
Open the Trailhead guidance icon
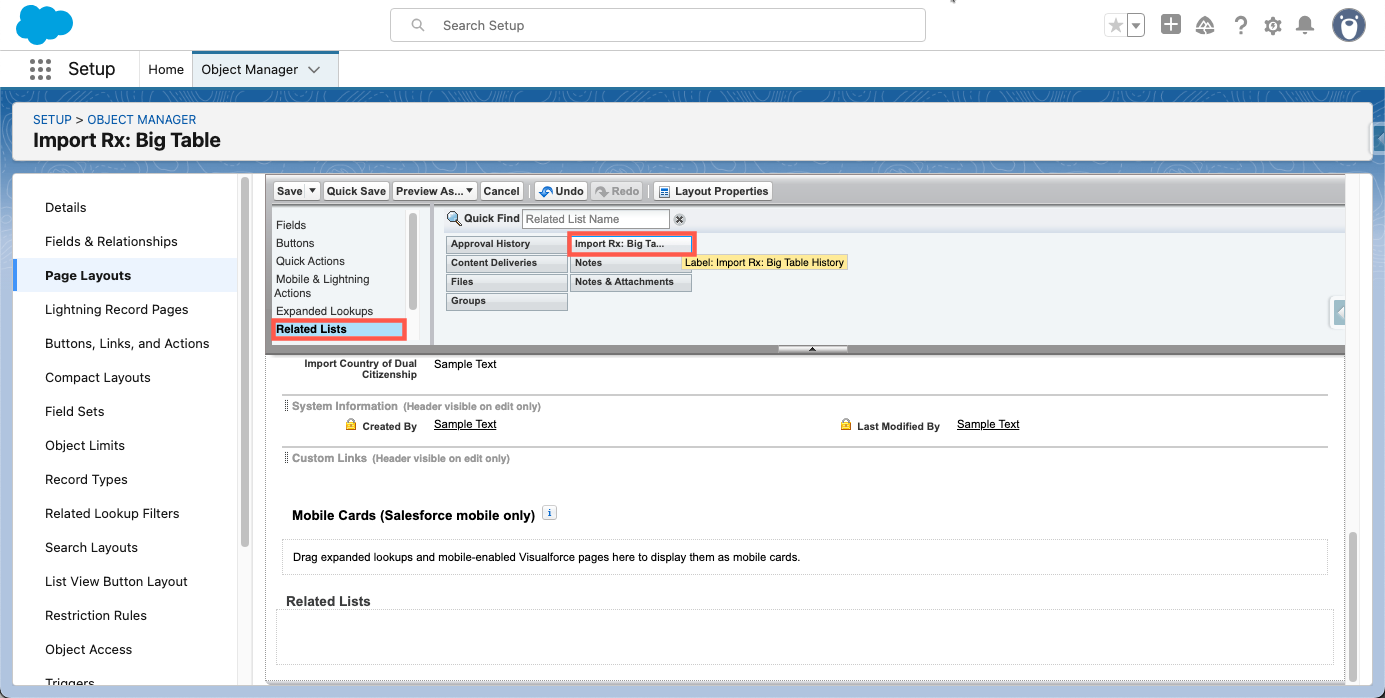[1205, 26]
